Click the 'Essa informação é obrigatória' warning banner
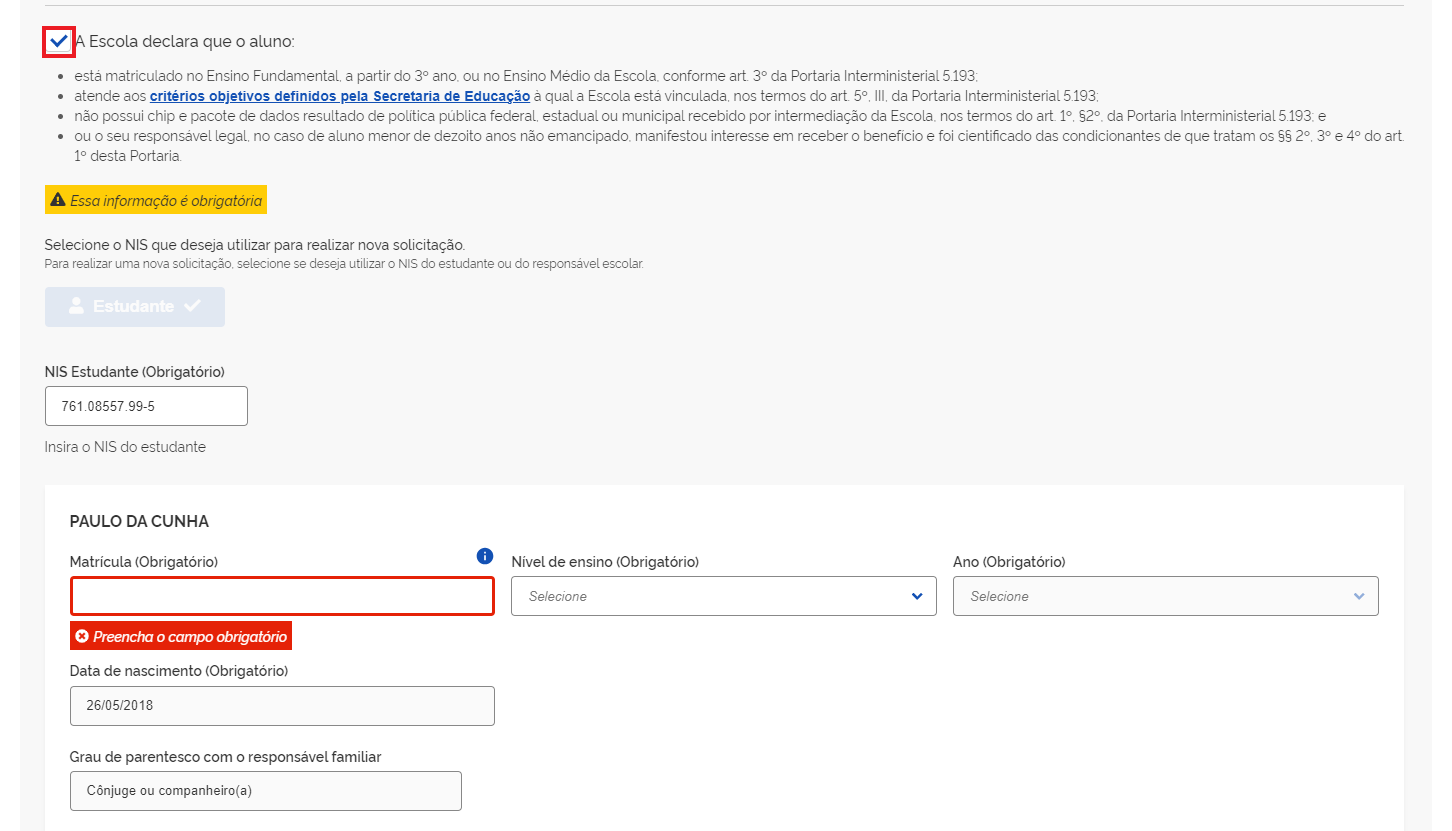This screenshot has height=831, width=1452. pyautogui.click(x=166, y=201)
